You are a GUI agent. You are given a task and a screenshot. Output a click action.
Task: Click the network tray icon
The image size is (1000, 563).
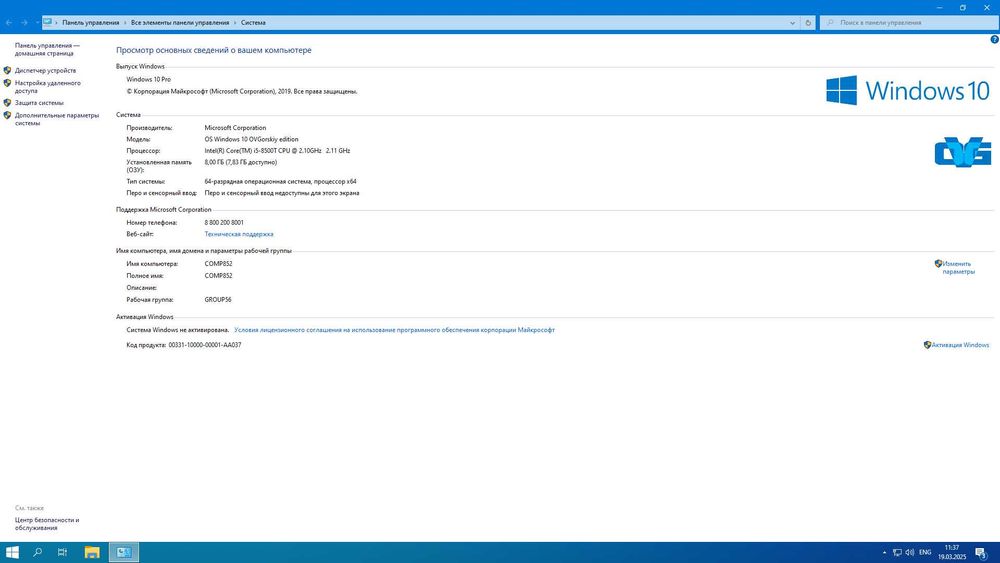897,552
